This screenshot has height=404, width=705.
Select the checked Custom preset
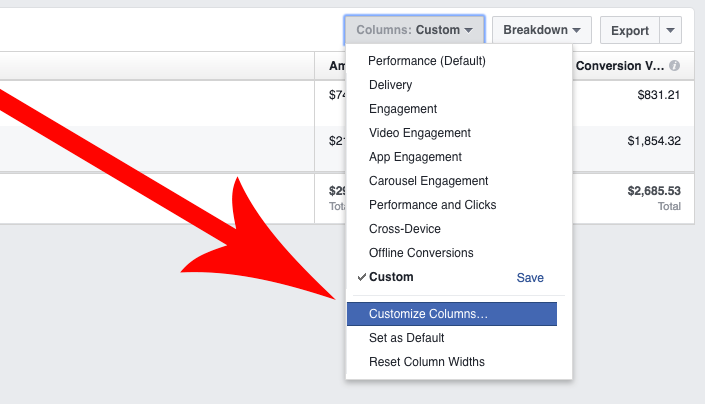(391, 277)
